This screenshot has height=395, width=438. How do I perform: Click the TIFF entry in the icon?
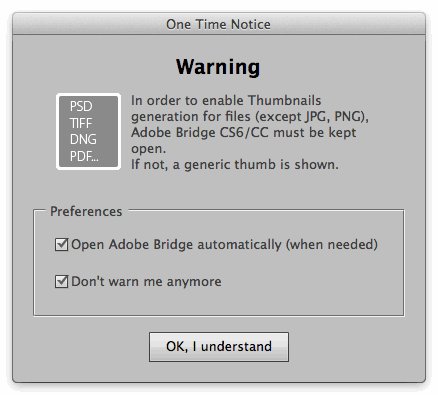[x=81, y=123]
